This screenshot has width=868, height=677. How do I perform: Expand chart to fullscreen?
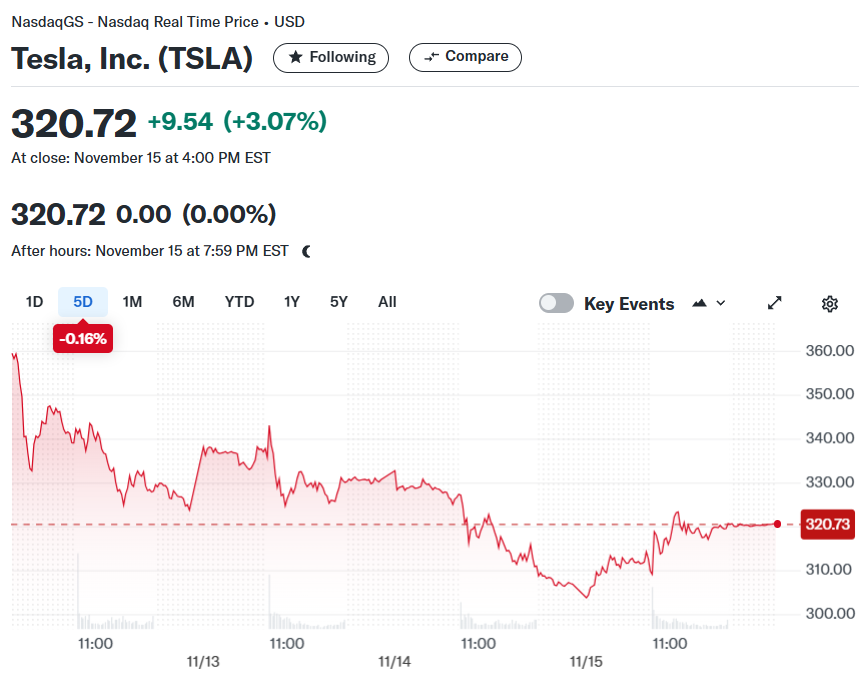[774, 303]
